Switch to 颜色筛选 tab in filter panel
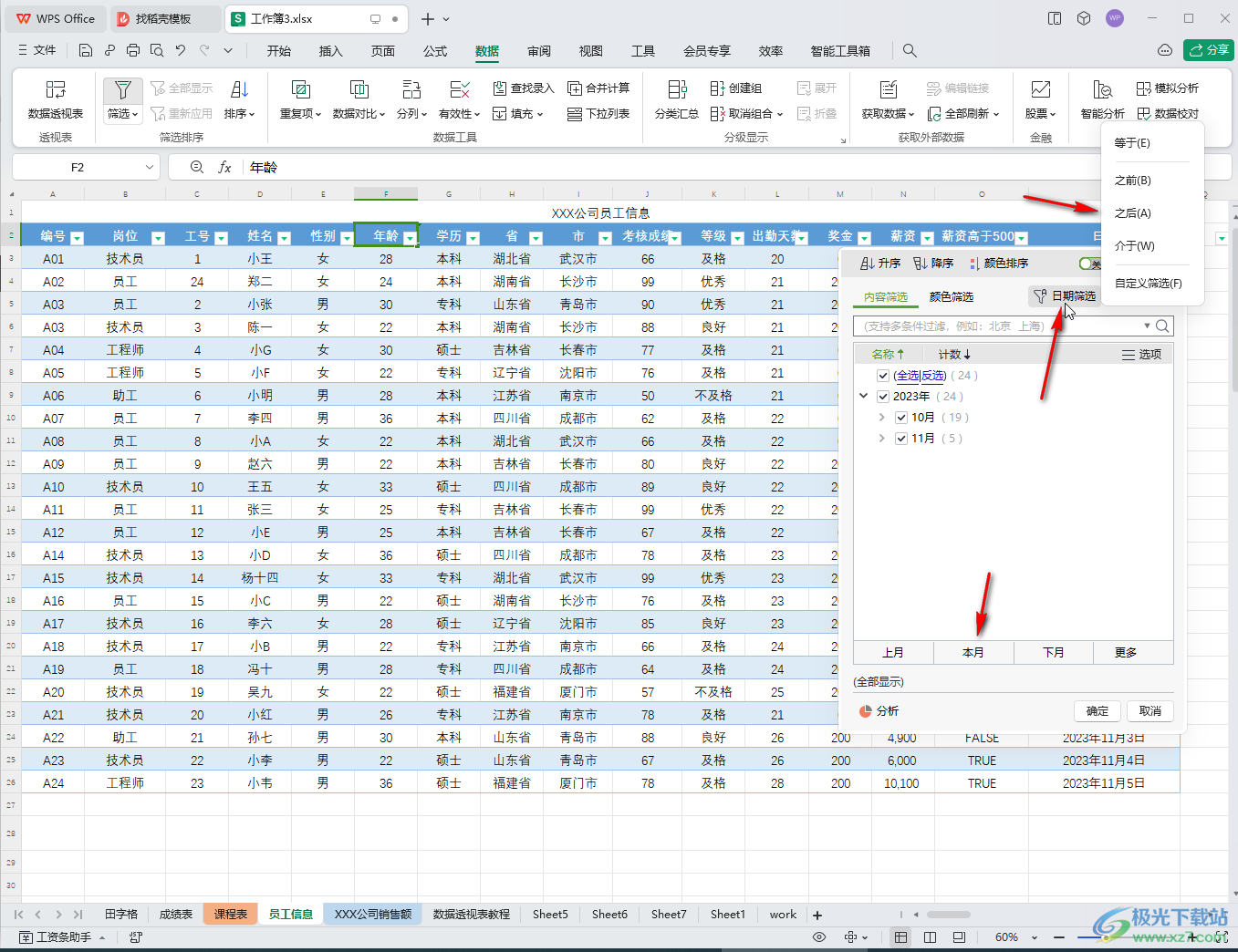1238x952 pixels. point(952,297)
